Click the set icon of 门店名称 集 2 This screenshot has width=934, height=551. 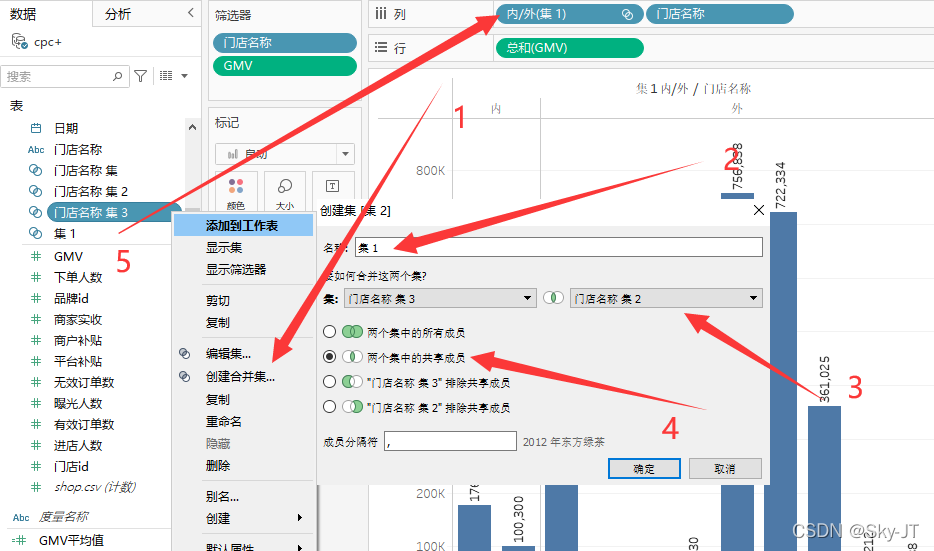tap(36, 191)
